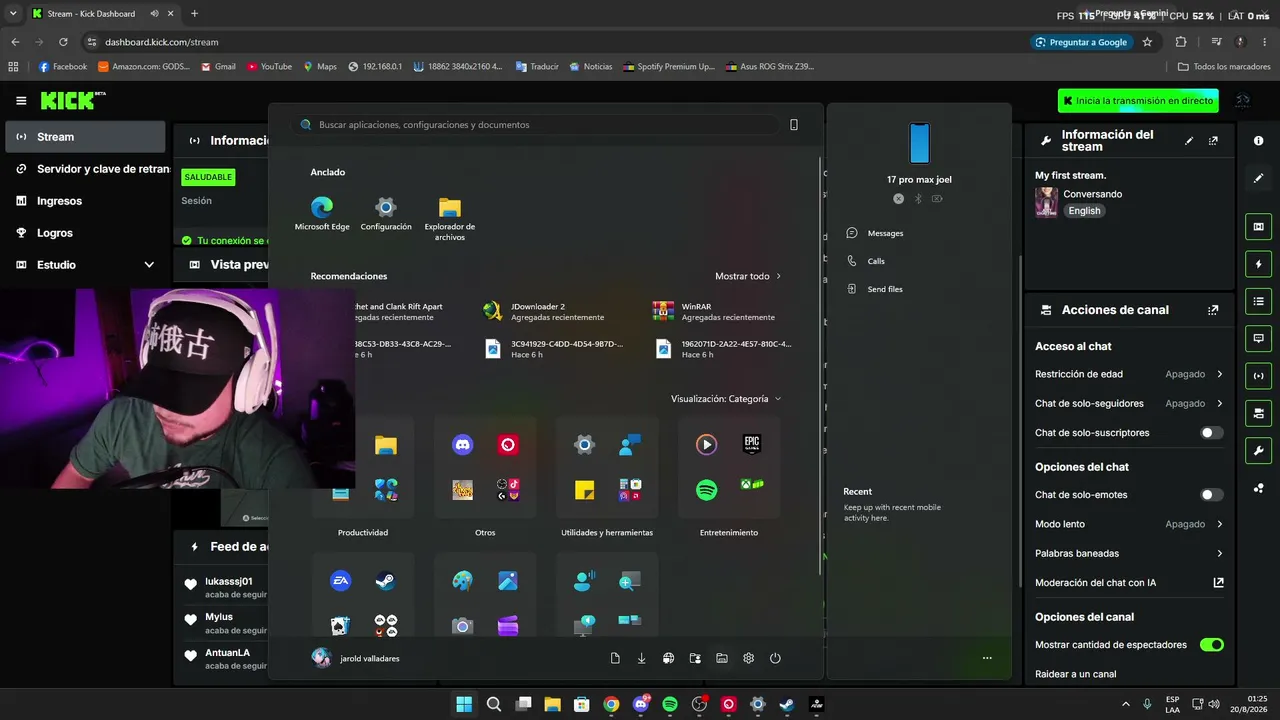Open Paint from the Start menu categories
This screenshot has height=720, width=1280.
click(x=462, y=581)
